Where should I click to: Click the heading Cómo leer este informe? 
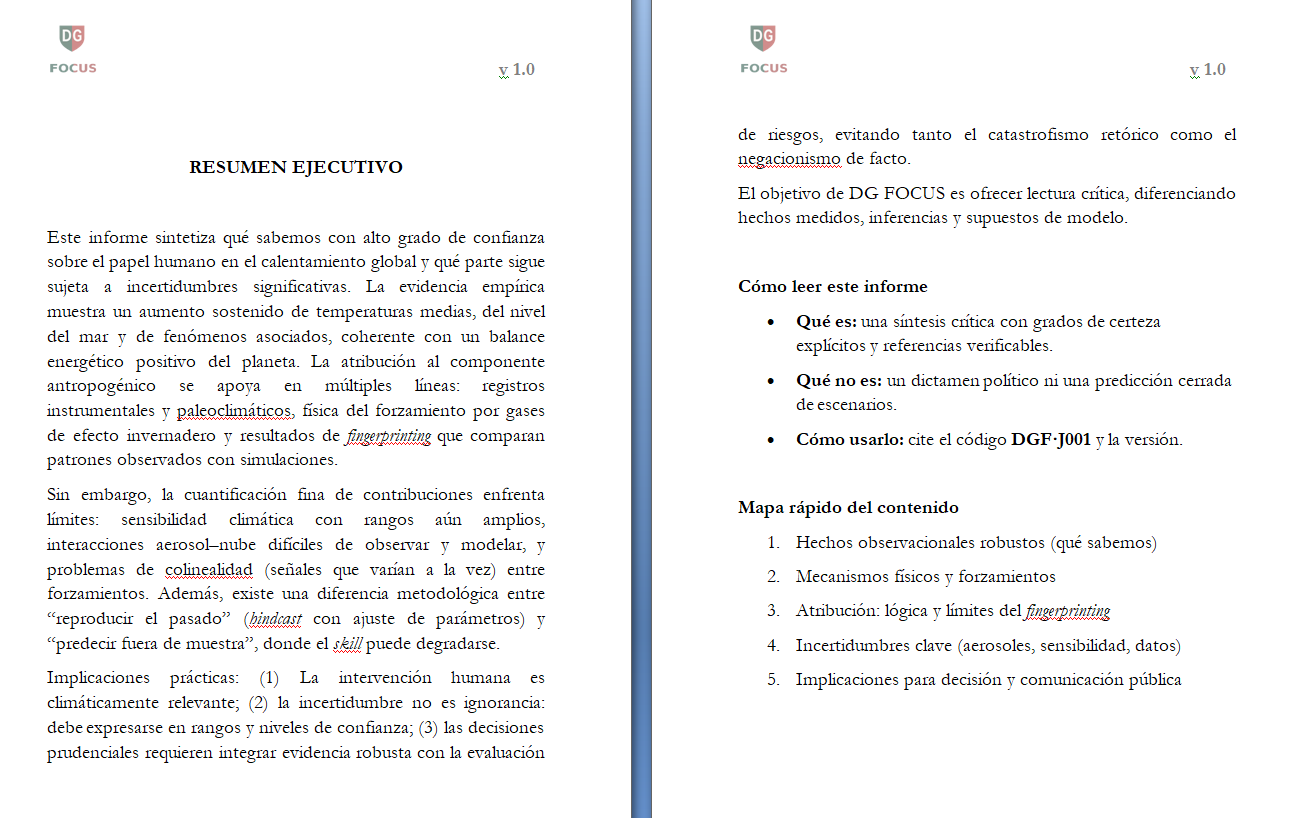tap(832, 286)
